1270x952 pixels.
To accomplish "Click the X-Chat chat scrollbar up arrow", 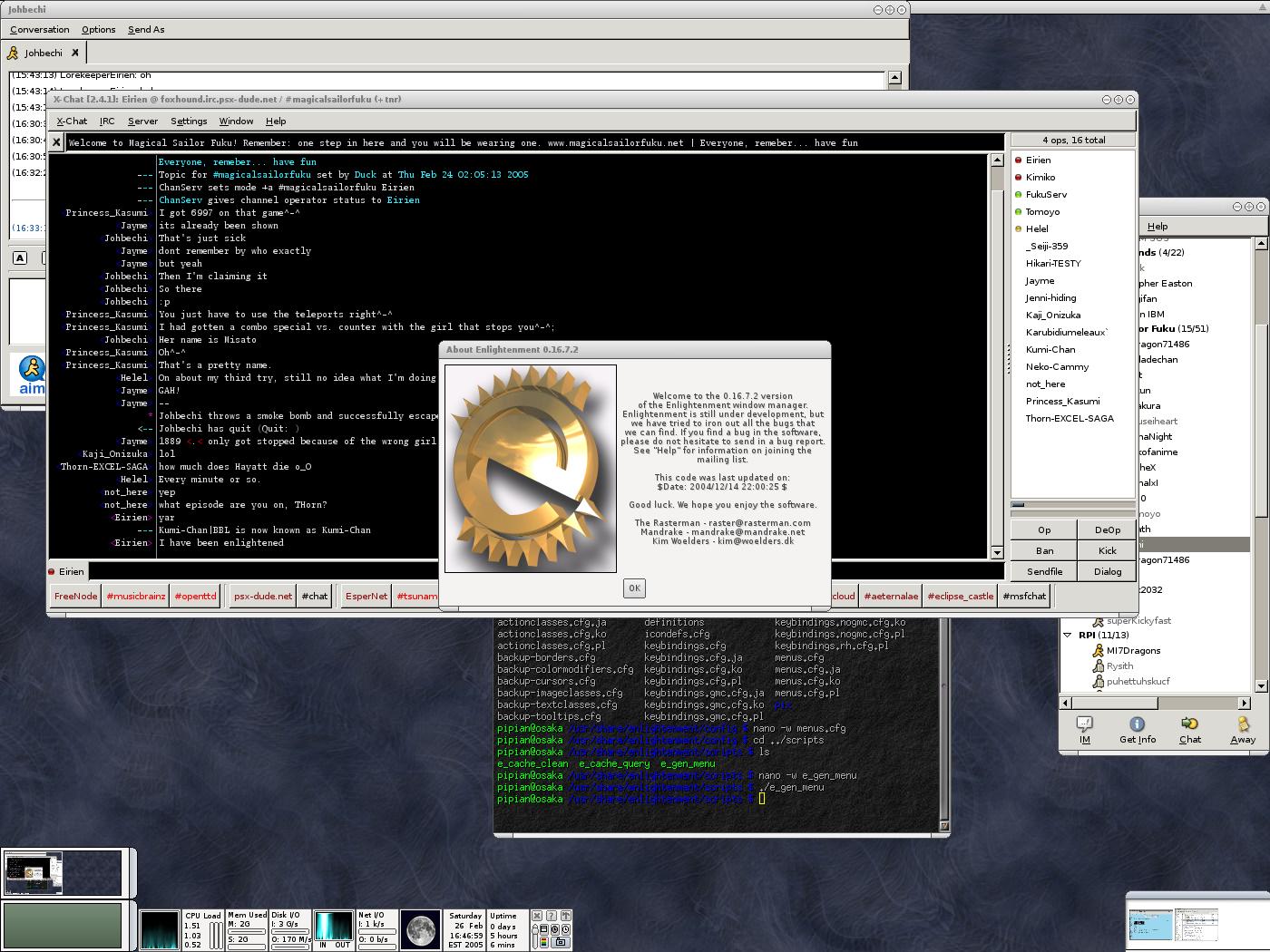I will [997, 160].
